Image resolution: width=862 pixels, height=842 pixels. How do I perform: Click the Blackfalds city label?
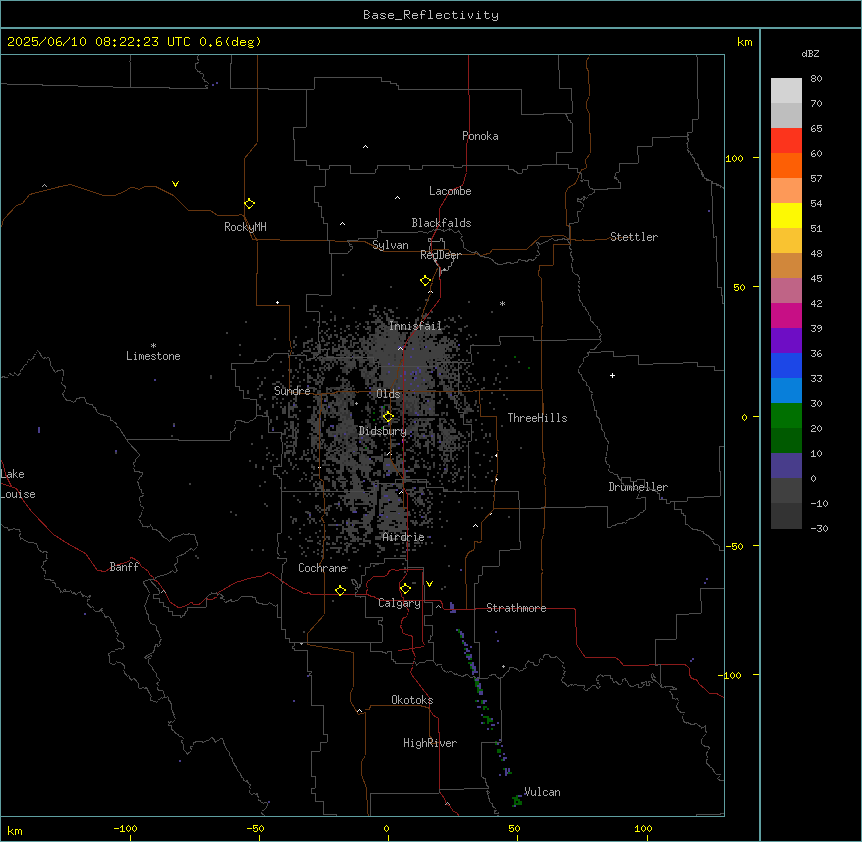441,223
